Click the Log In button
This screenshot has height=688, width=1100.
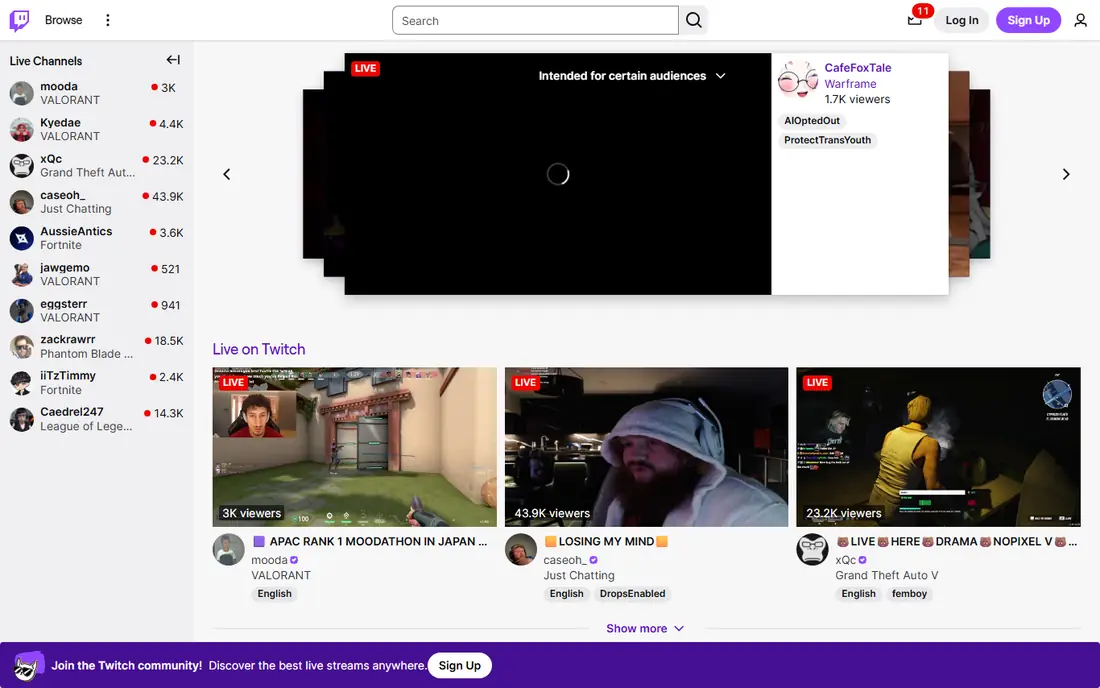coord(961,20)
